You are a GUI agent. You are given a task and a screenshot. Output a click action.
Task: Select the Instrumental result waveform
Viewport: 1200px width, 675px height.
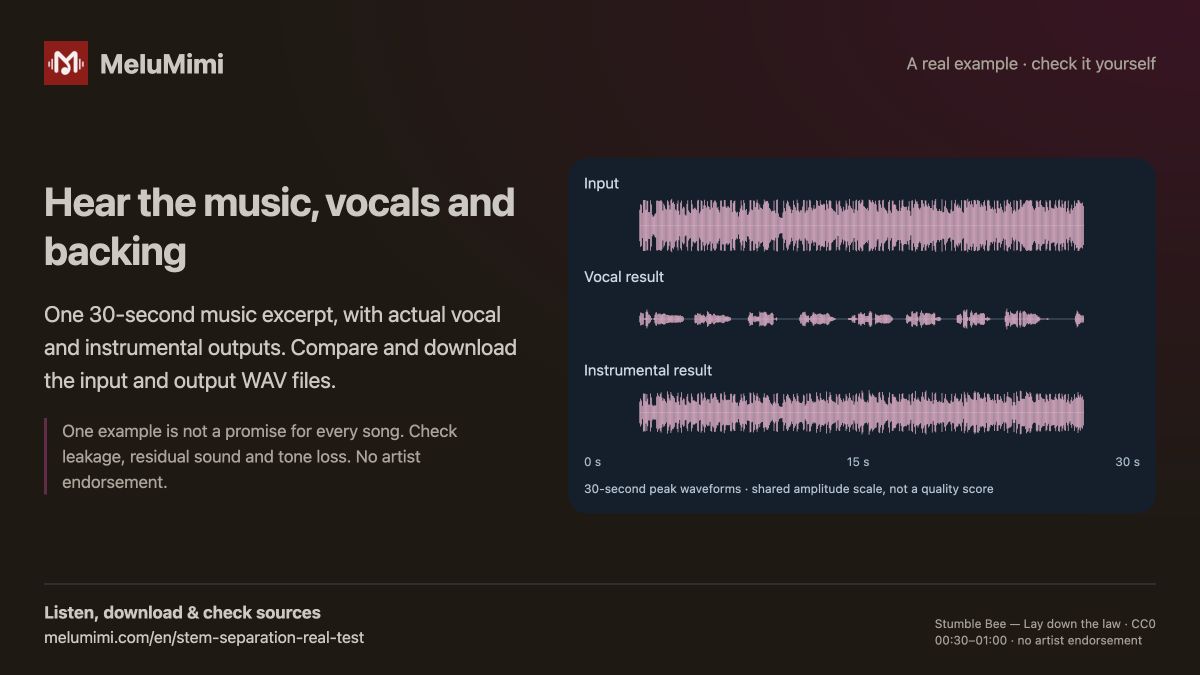(861, 412)
